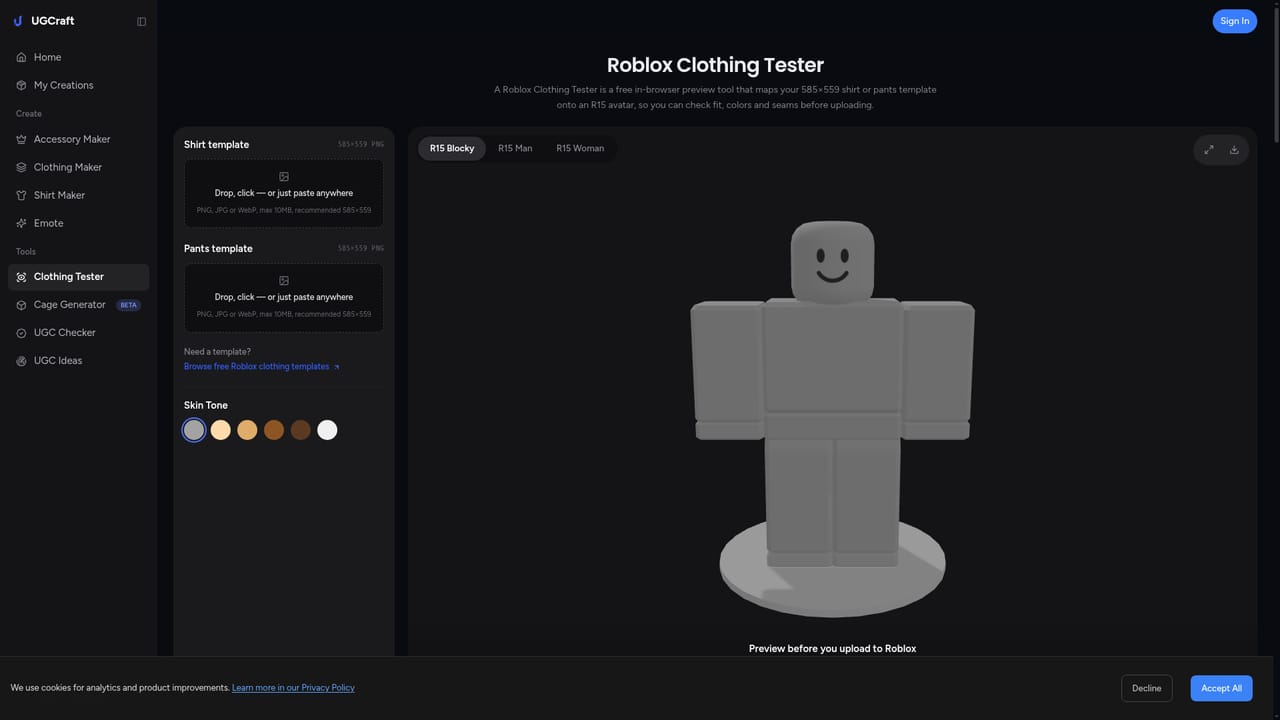Click the BETA badge next to Cage Generator
This screenshot has height=720, width=1280.
point(129,305)
